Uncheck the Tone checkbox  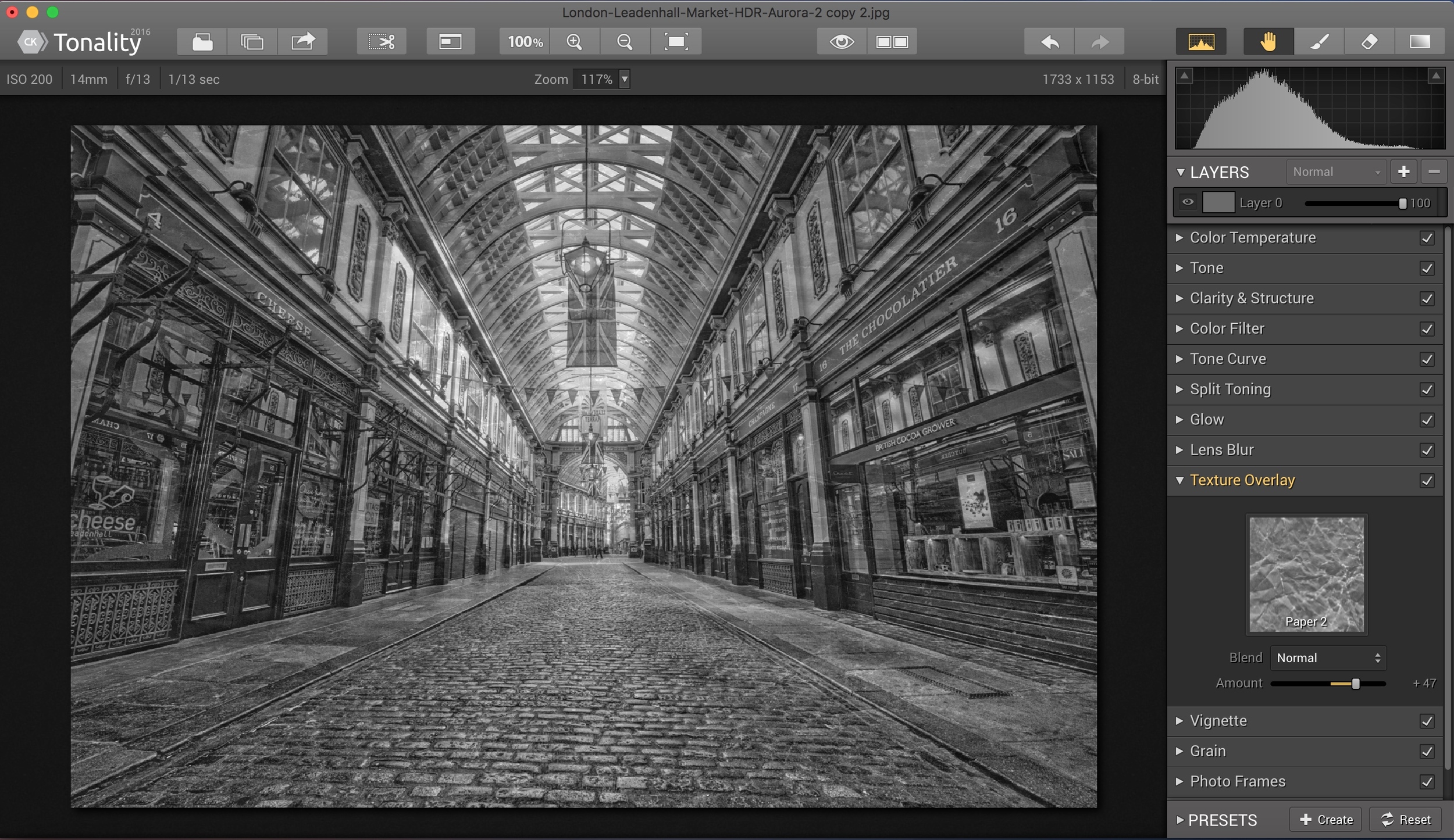point(1427,268)
